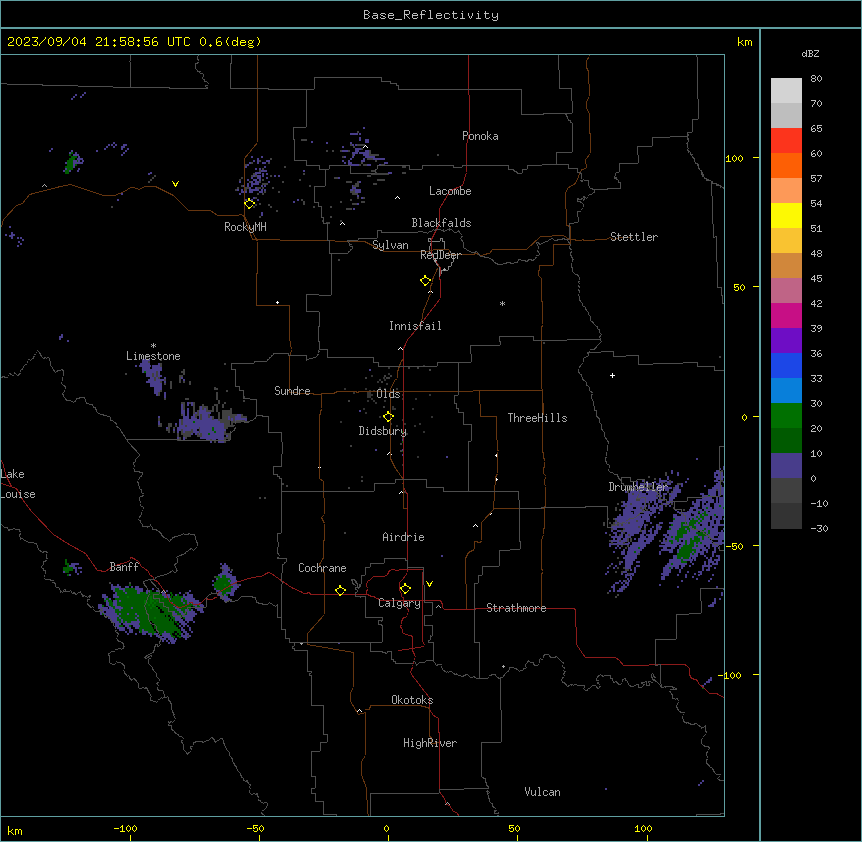Click the Stettler city label

click(x=634, y=237)
